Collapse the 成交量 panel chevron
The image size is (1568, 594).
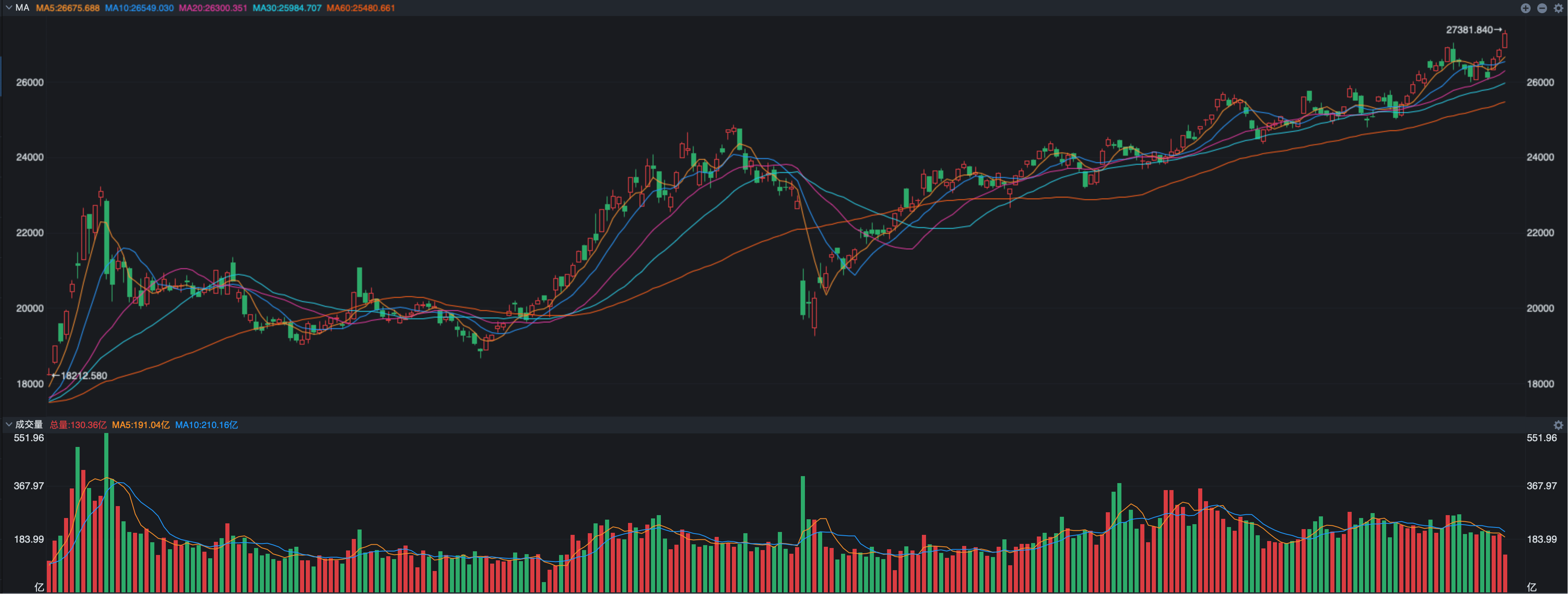point(9,425)
